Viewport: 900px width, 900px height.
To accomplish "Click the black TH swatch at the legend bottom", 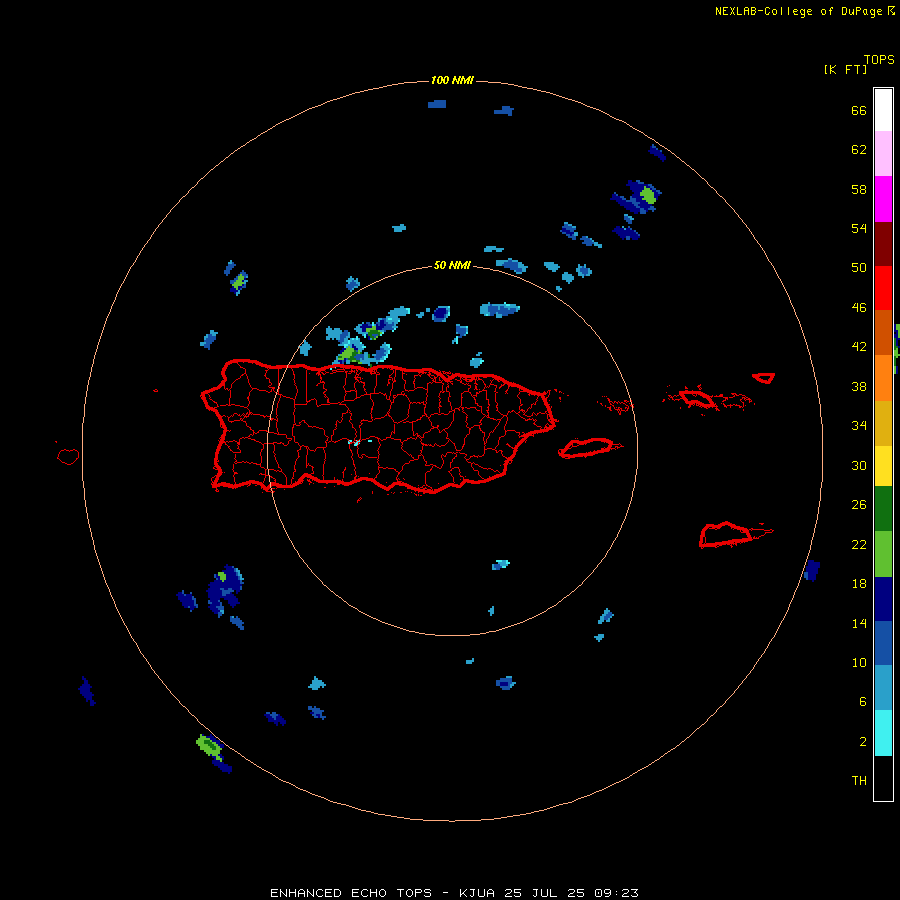I will (883, 778).
